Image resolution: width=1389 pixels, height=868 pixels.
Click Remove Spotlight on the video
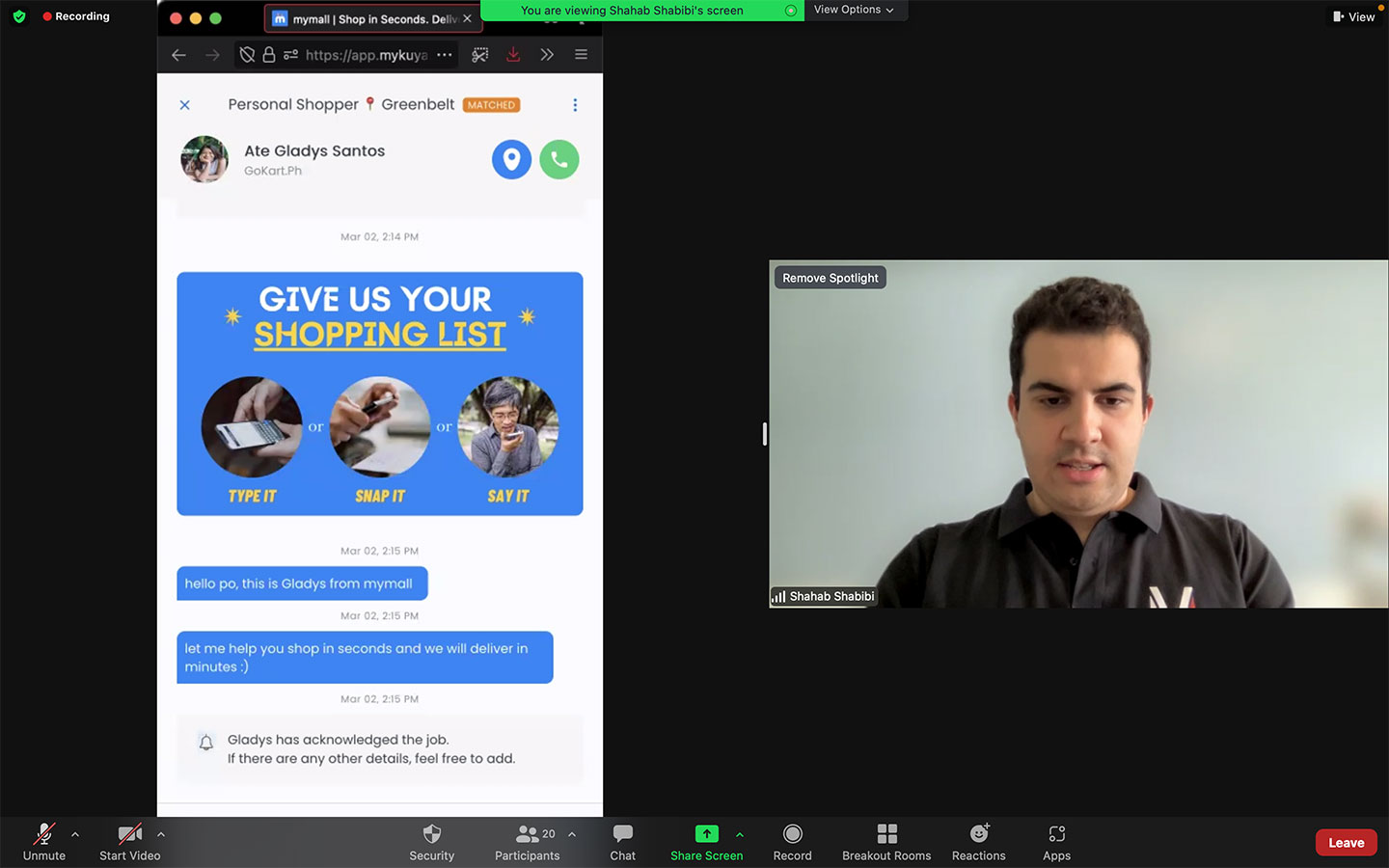click(x=830, y=278)
